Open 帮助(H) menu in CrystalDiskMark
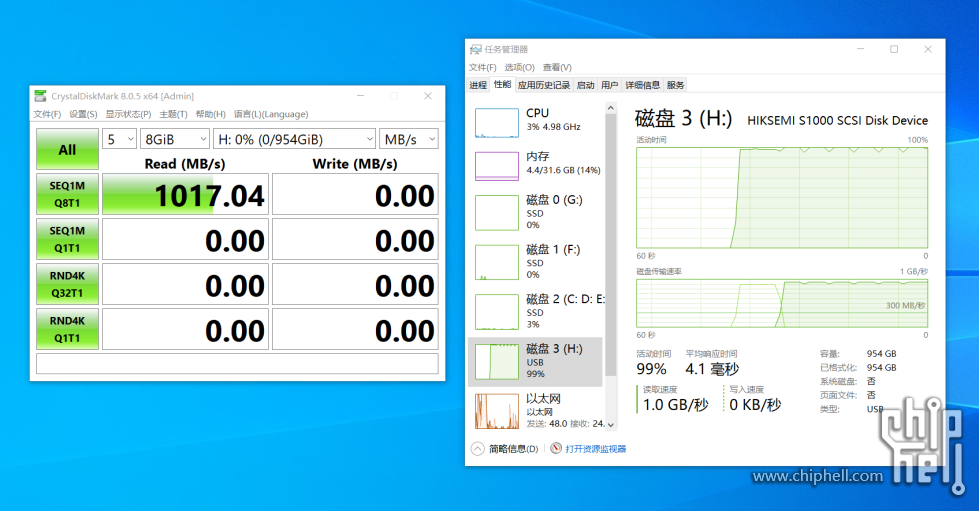The width and height of the screenshot is (979, 511). (x=210, y=114)
